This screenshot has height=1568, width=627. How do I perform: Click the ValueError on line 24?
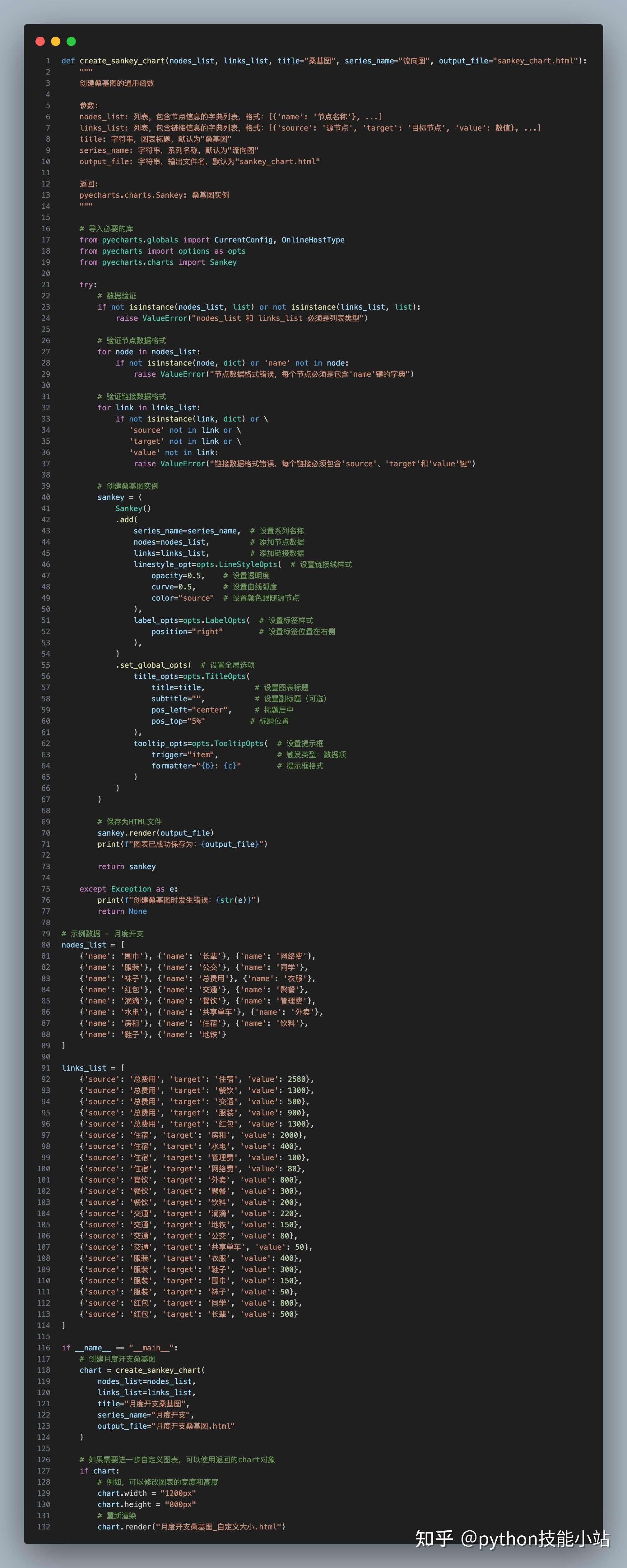click(165, 318)
